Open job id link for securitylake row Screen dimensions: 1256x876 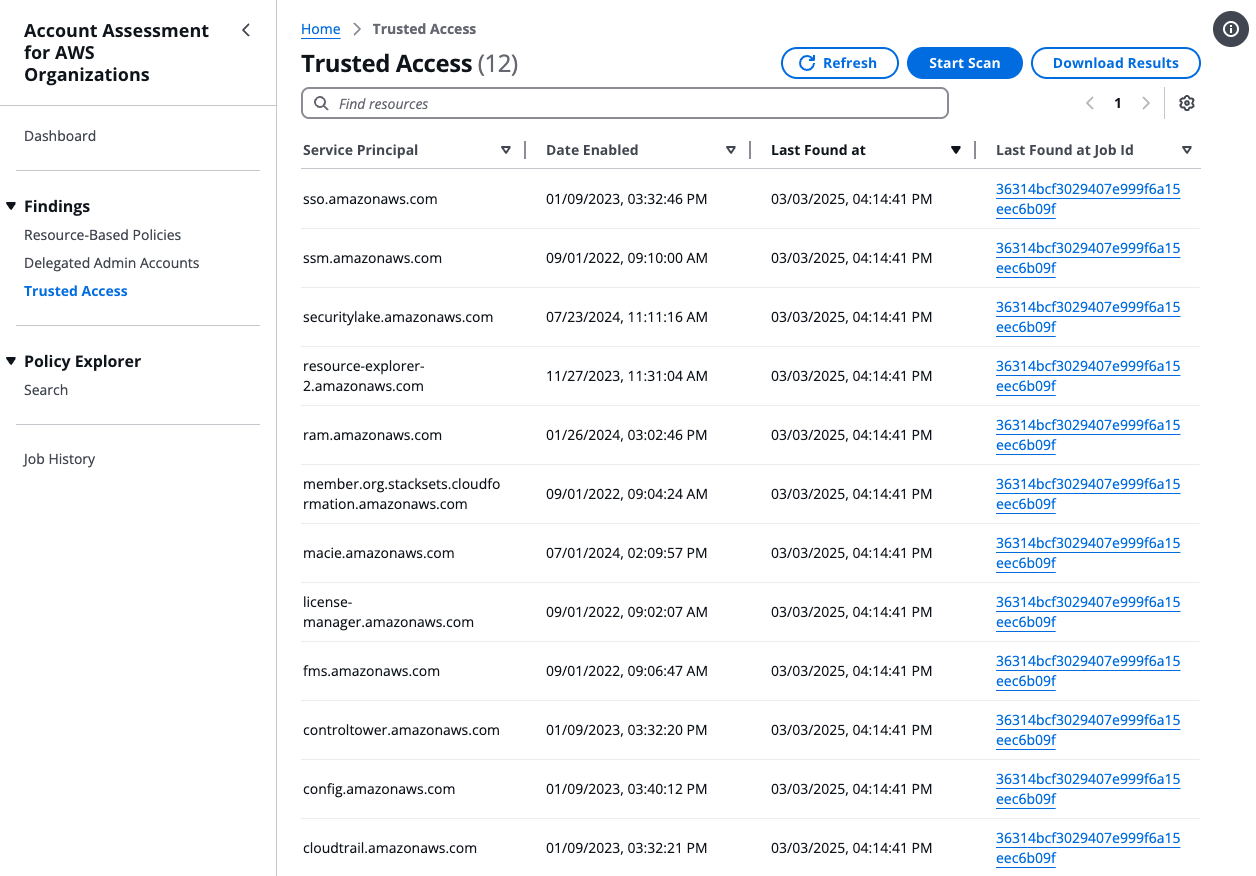pyautogui.click(x=1088, y=317)
